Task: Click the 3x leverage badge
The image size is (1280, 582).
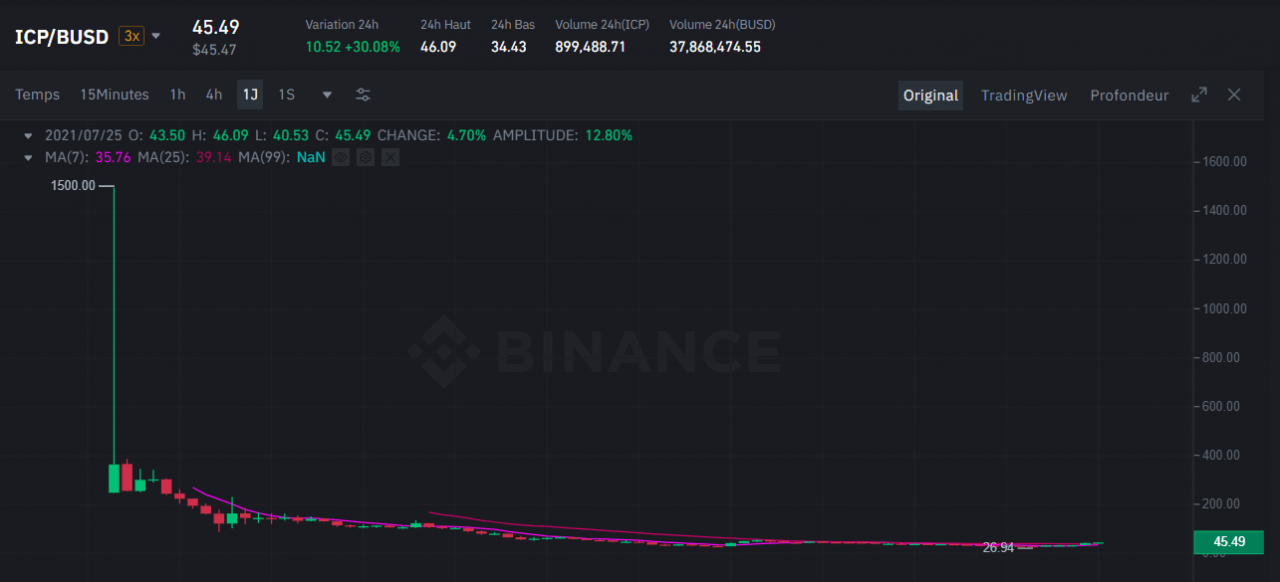Action: (131, 36)
